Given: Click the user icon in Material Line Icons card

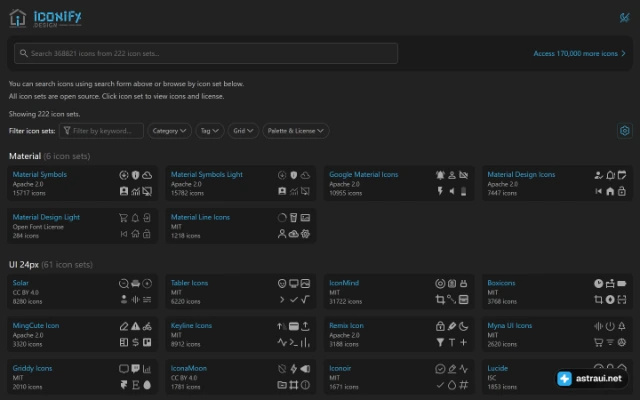Looking at the screenshot, I should coord(282,234).
